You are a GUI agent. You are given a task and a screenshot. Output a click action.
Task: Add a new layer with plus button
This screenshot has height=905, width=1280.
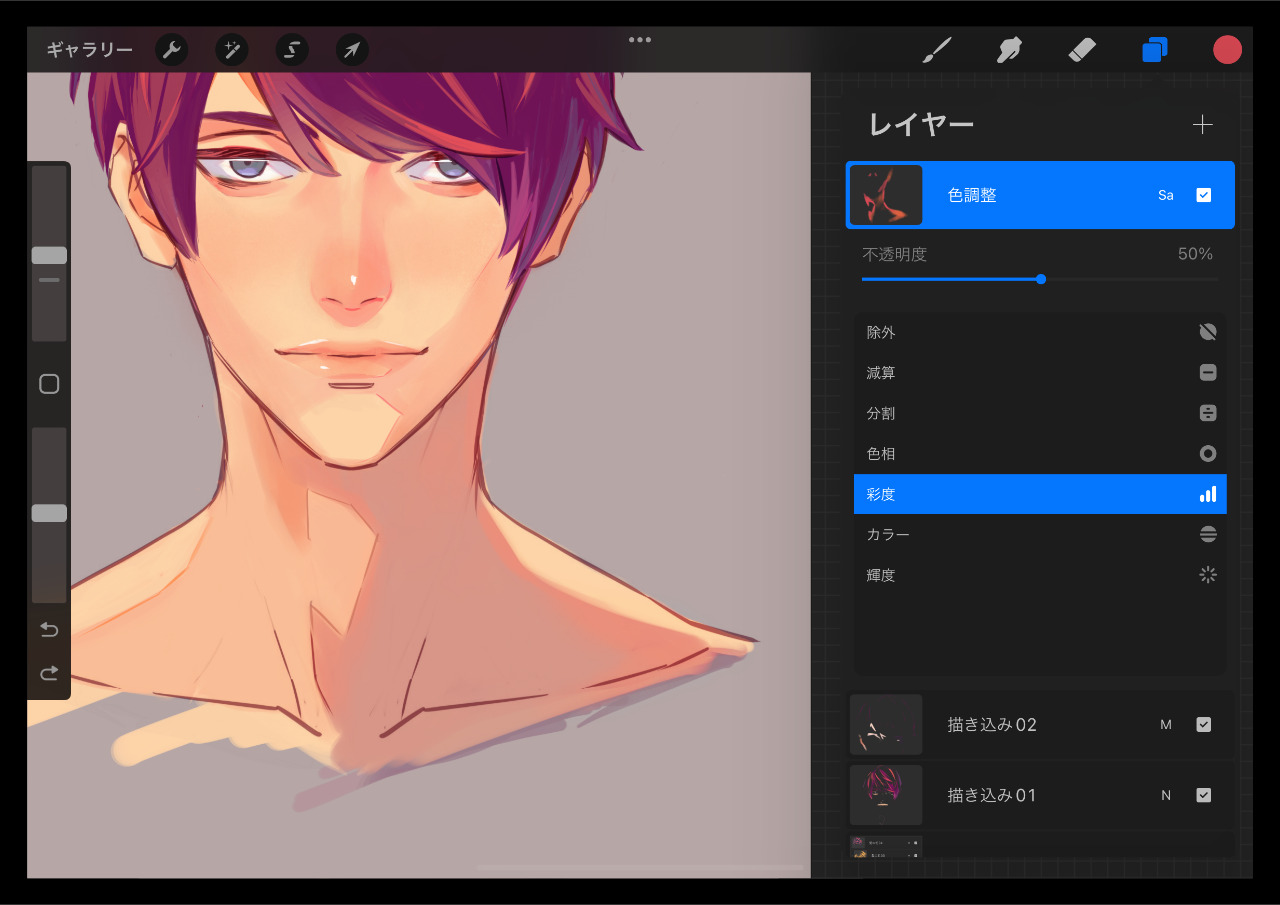click(1202, 124)
